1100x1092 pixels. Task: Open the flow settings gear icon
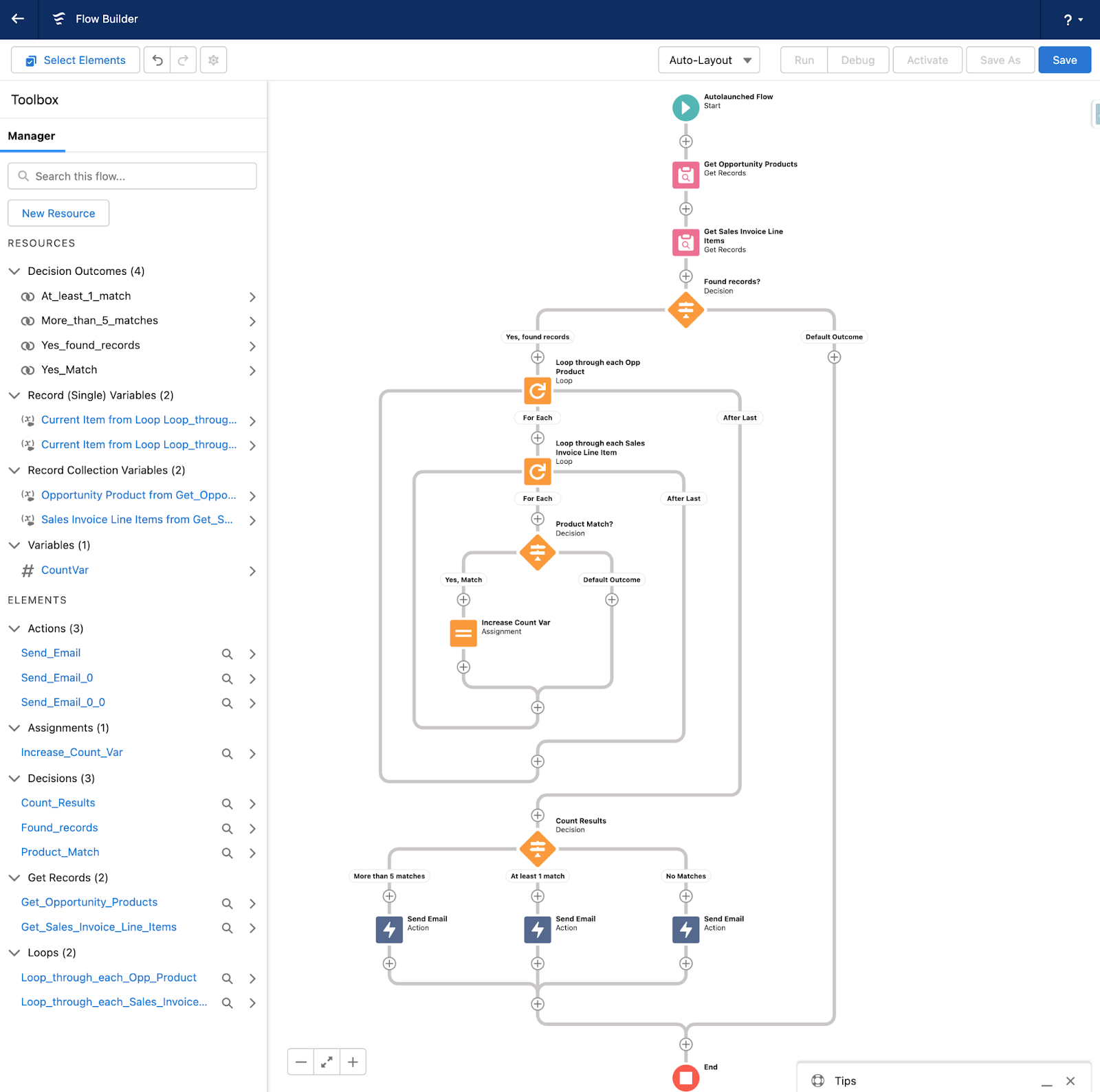click(213, 60)
